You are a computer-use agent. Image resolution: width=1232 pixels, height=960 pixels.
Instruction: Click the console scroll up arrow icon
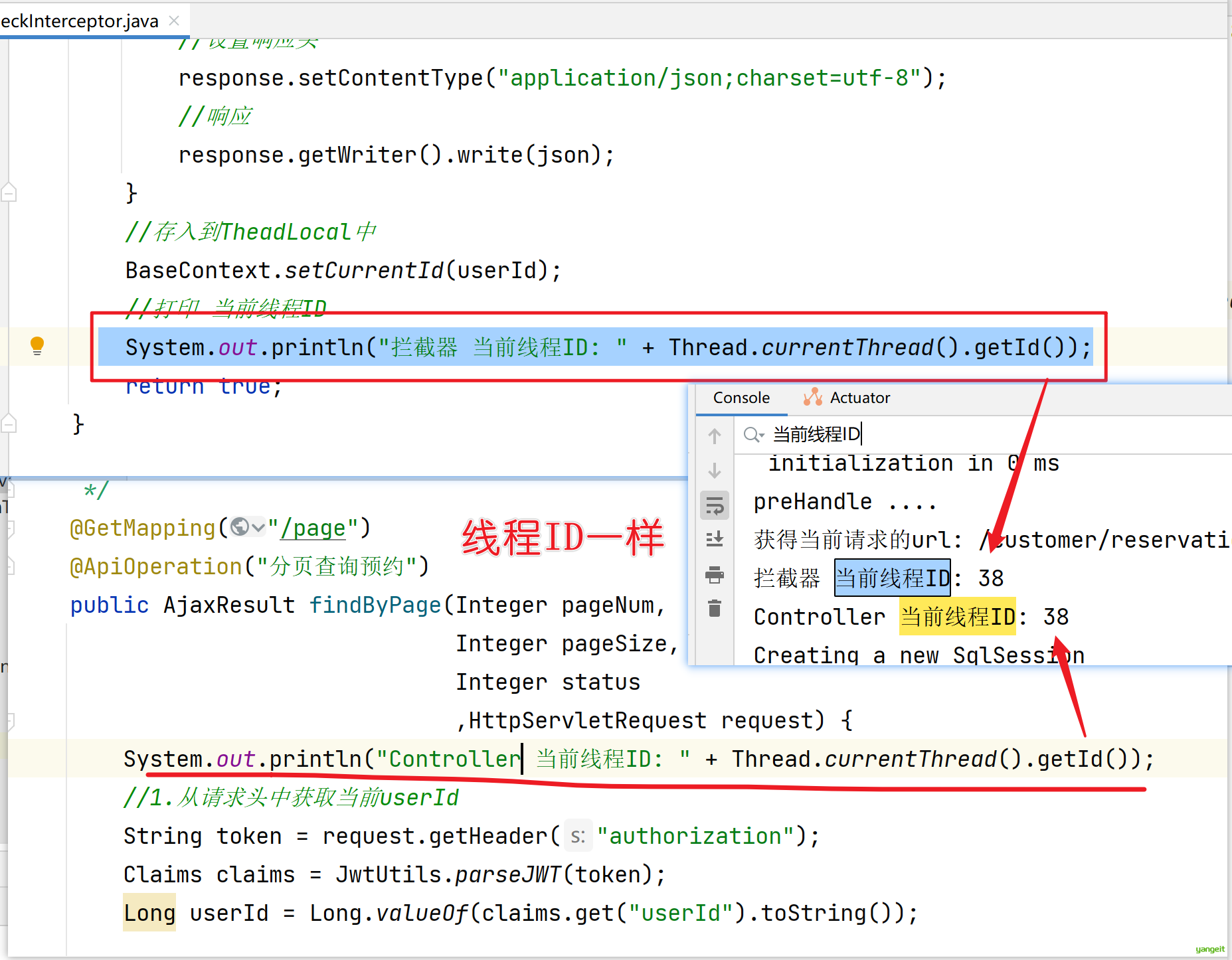coord(715,436)
